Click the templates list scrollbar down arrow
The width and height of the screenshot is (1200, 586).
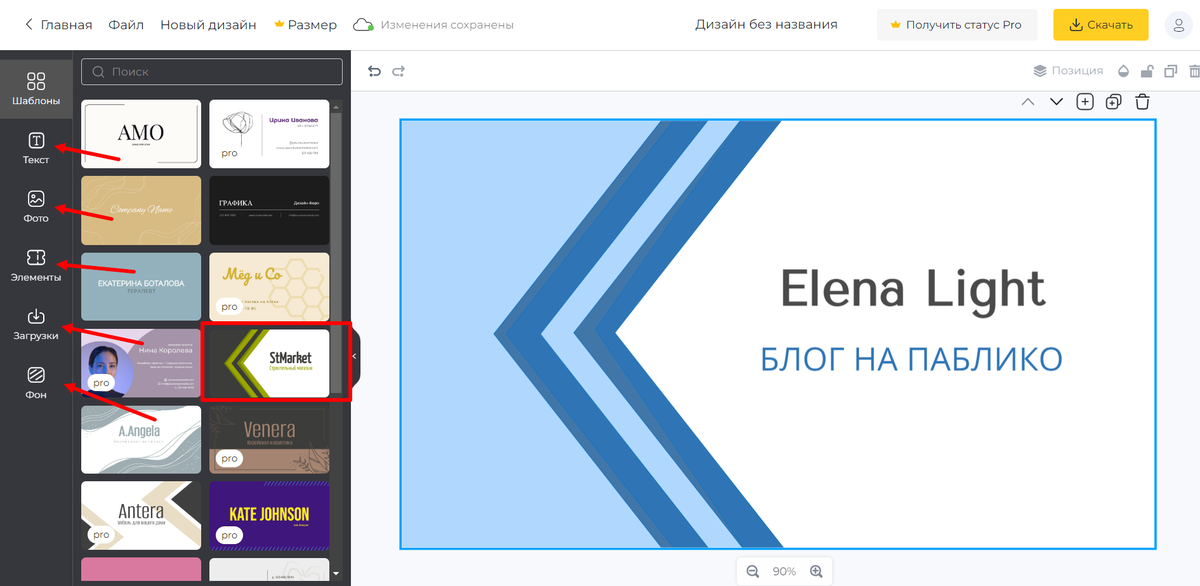[x=336, y=574]
